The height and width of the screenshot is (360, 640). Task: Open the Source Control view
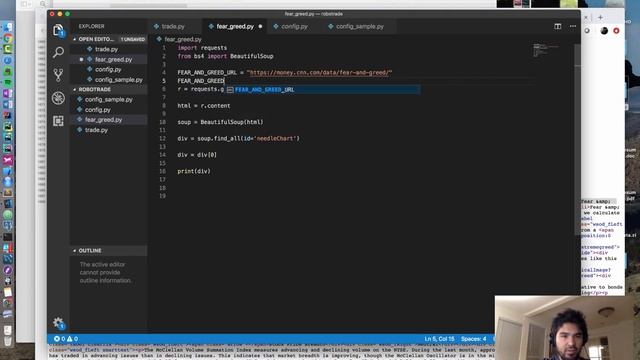point(58,75)
